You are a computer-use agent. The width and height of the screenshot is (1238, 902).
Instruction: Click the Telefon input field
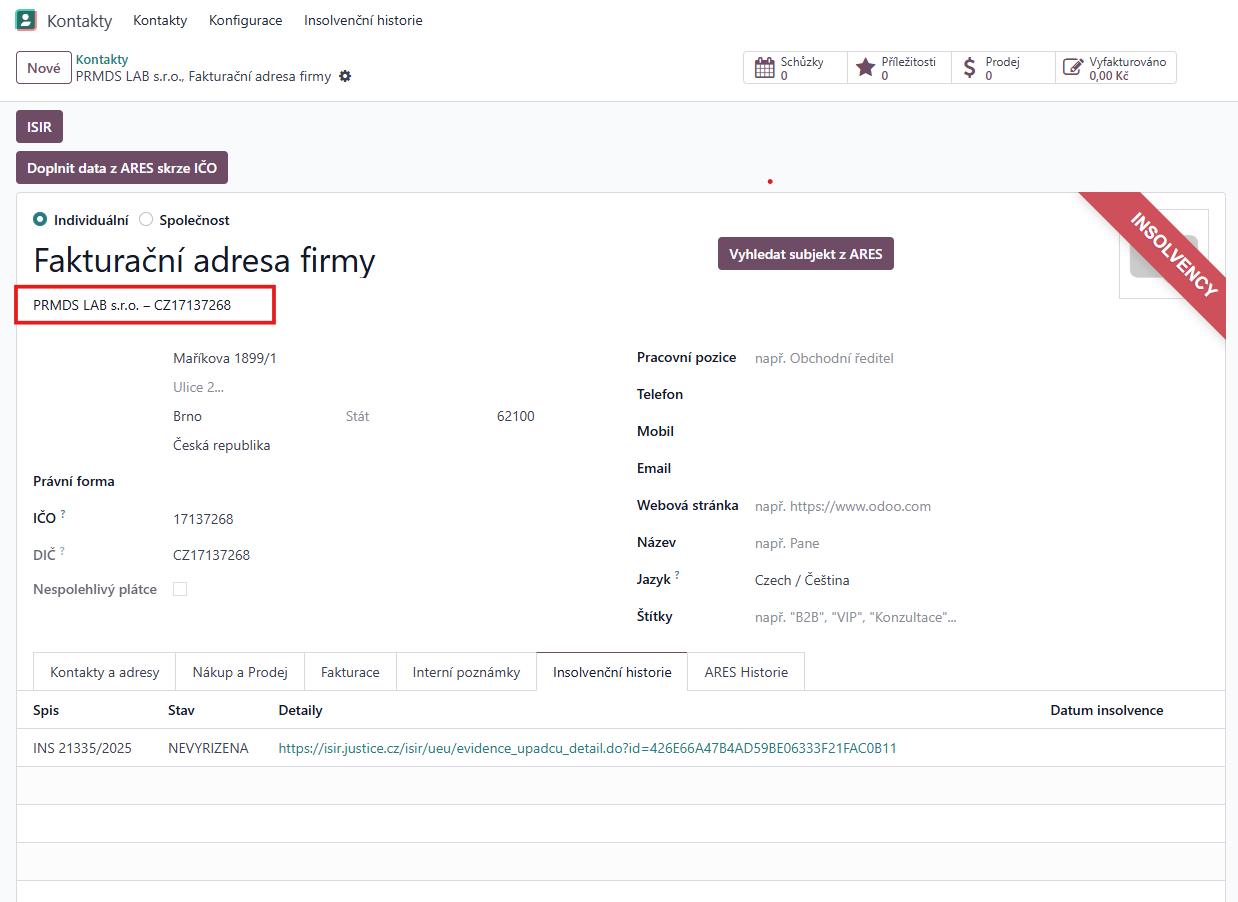900,395
